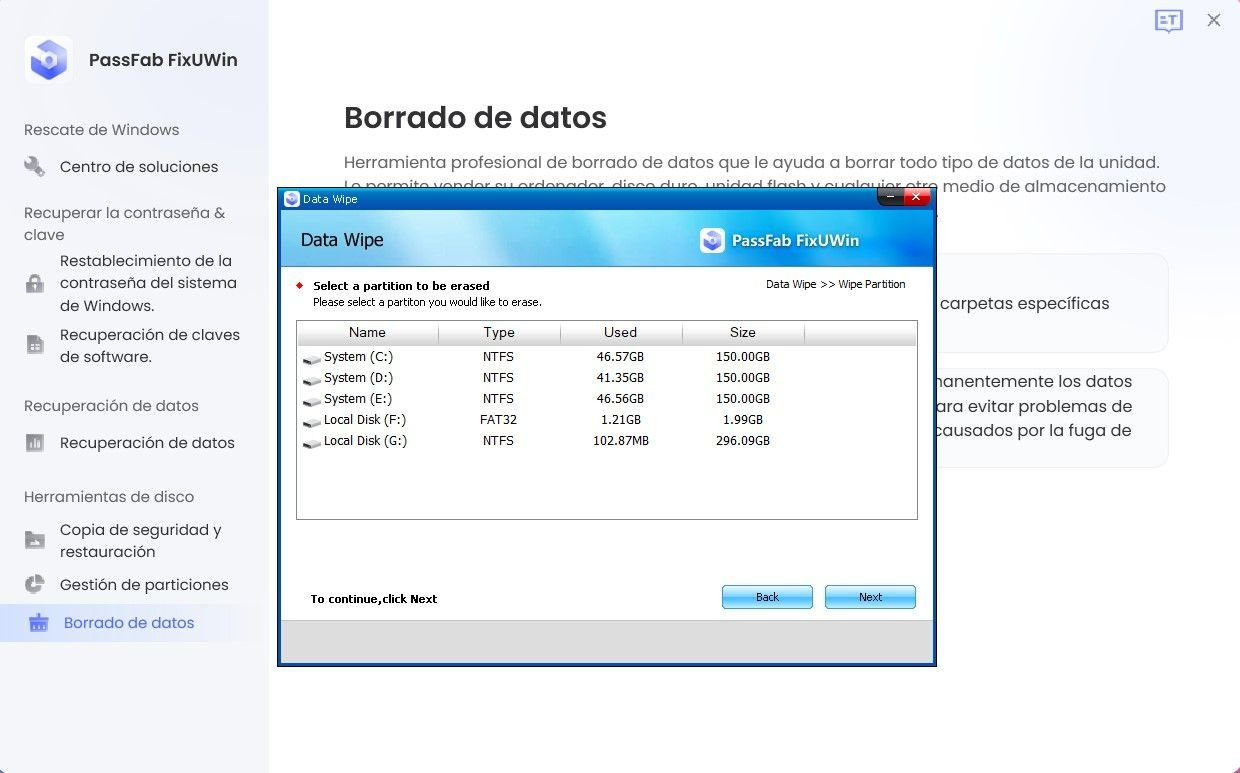
Task: Pick the Local Disk (F:) FAT32 partition
Action: point(364,420)
